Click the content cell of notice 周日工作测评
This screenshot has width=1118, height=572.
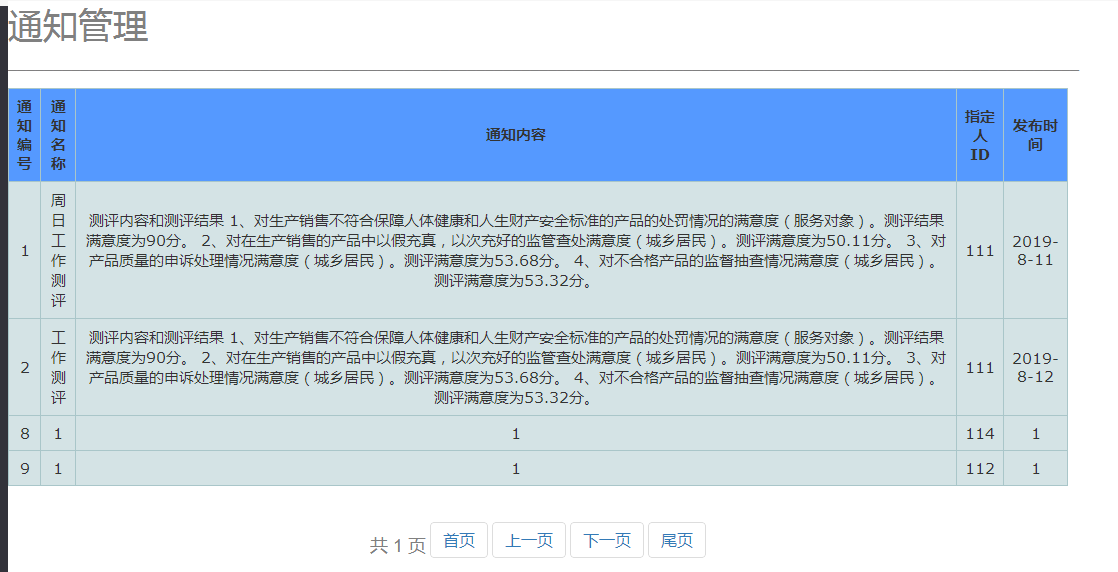coord(516,250)
